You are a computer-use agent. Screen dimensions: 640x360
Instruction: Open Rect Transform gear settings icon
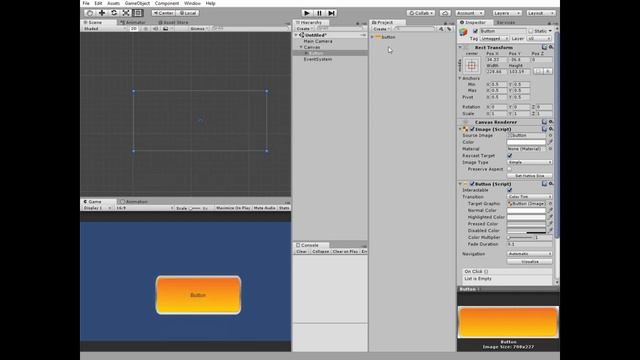[x=551, y=47]
